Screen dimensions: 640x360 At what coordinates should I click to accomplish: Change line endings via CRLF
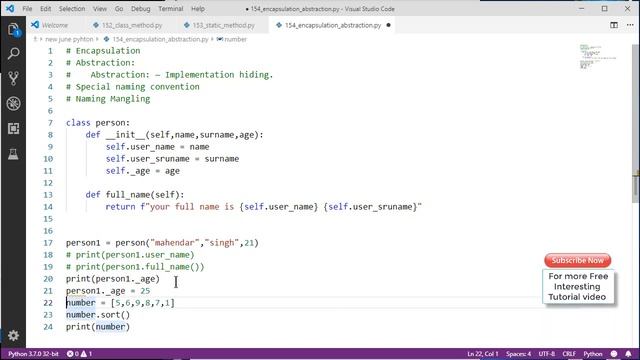pyautogui.click(x=569, y=354)
